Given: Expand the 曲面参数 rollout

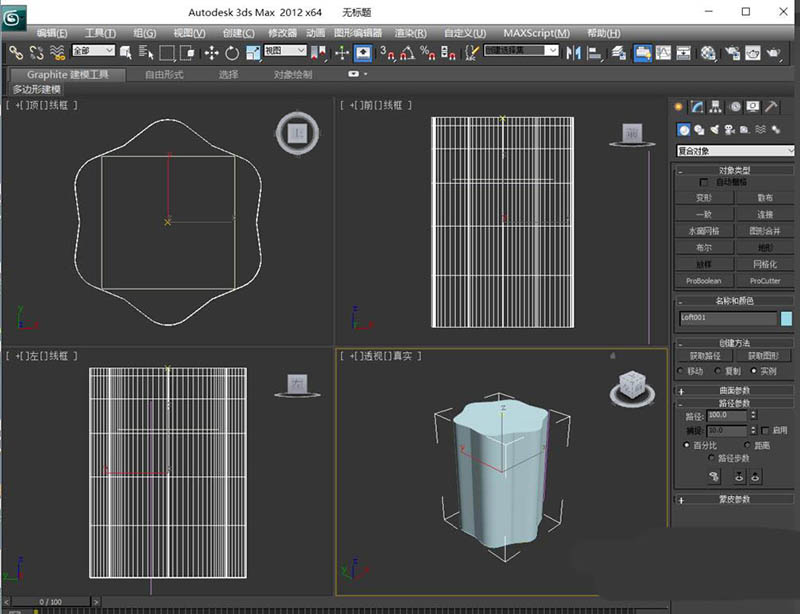Looking at the screenshot, I should click(x=735, y=390).
